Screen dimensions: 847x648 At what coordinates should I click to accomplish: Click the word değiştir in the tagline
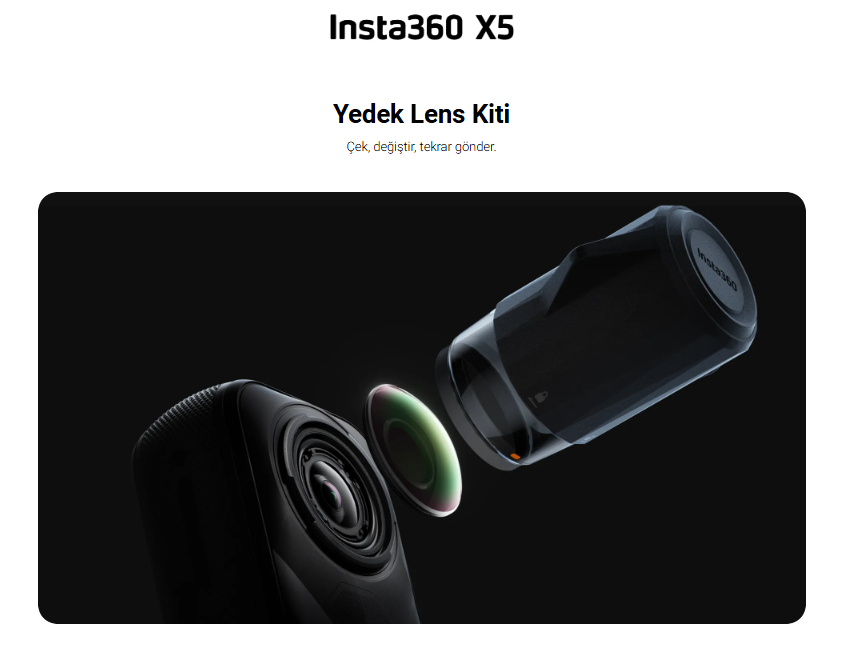395,147
